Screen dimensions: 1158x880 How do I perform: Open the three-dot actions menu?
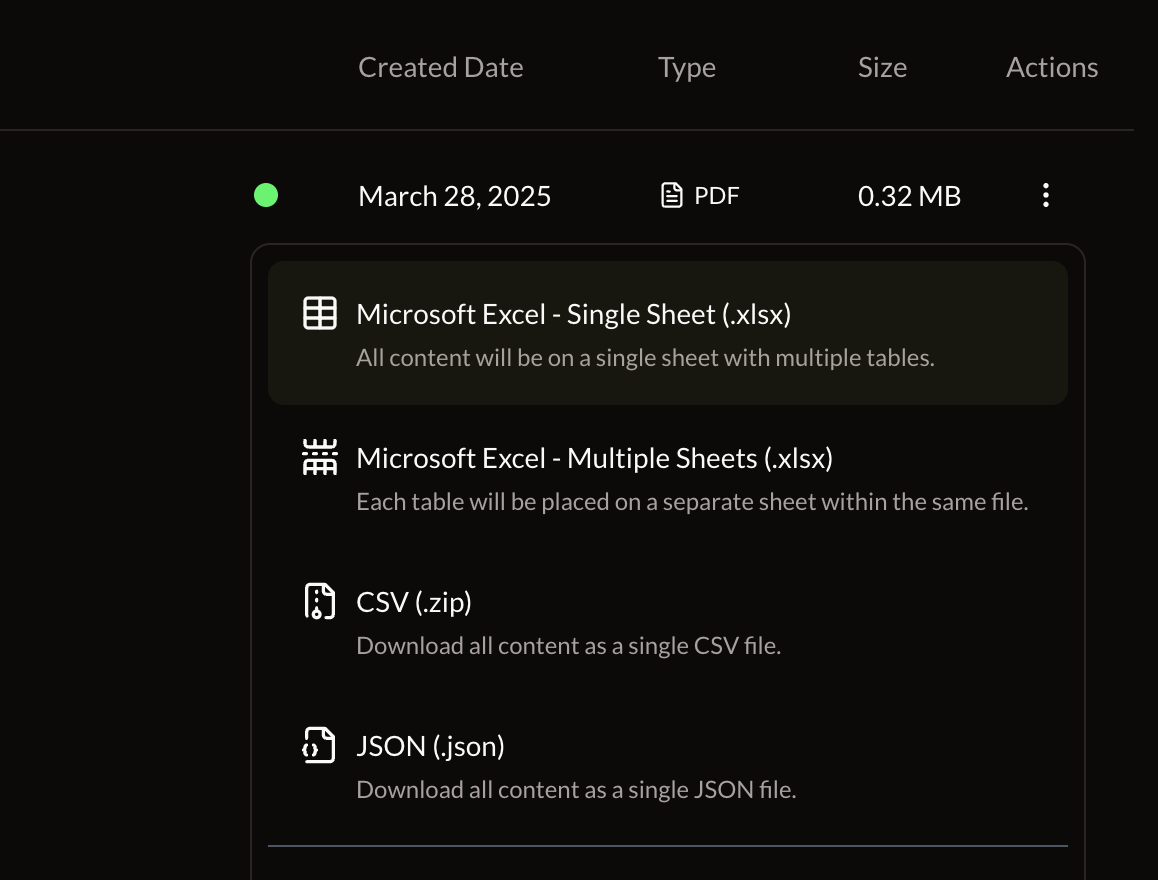pyautogui.click(x=1045, y=196)
